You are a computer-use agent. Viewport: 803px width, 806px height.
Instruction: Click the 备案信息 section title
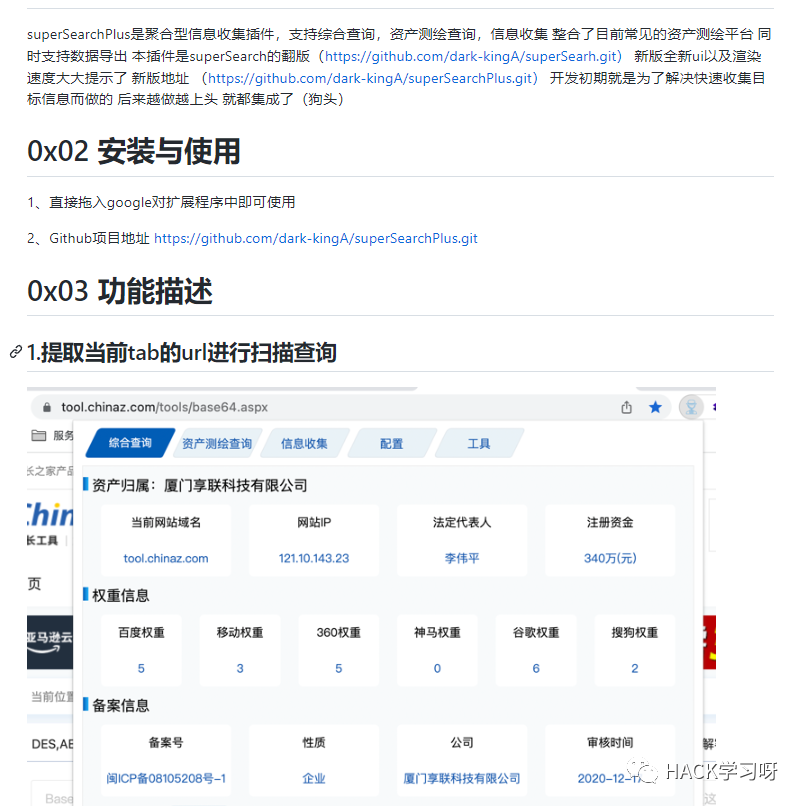(120, 705)
